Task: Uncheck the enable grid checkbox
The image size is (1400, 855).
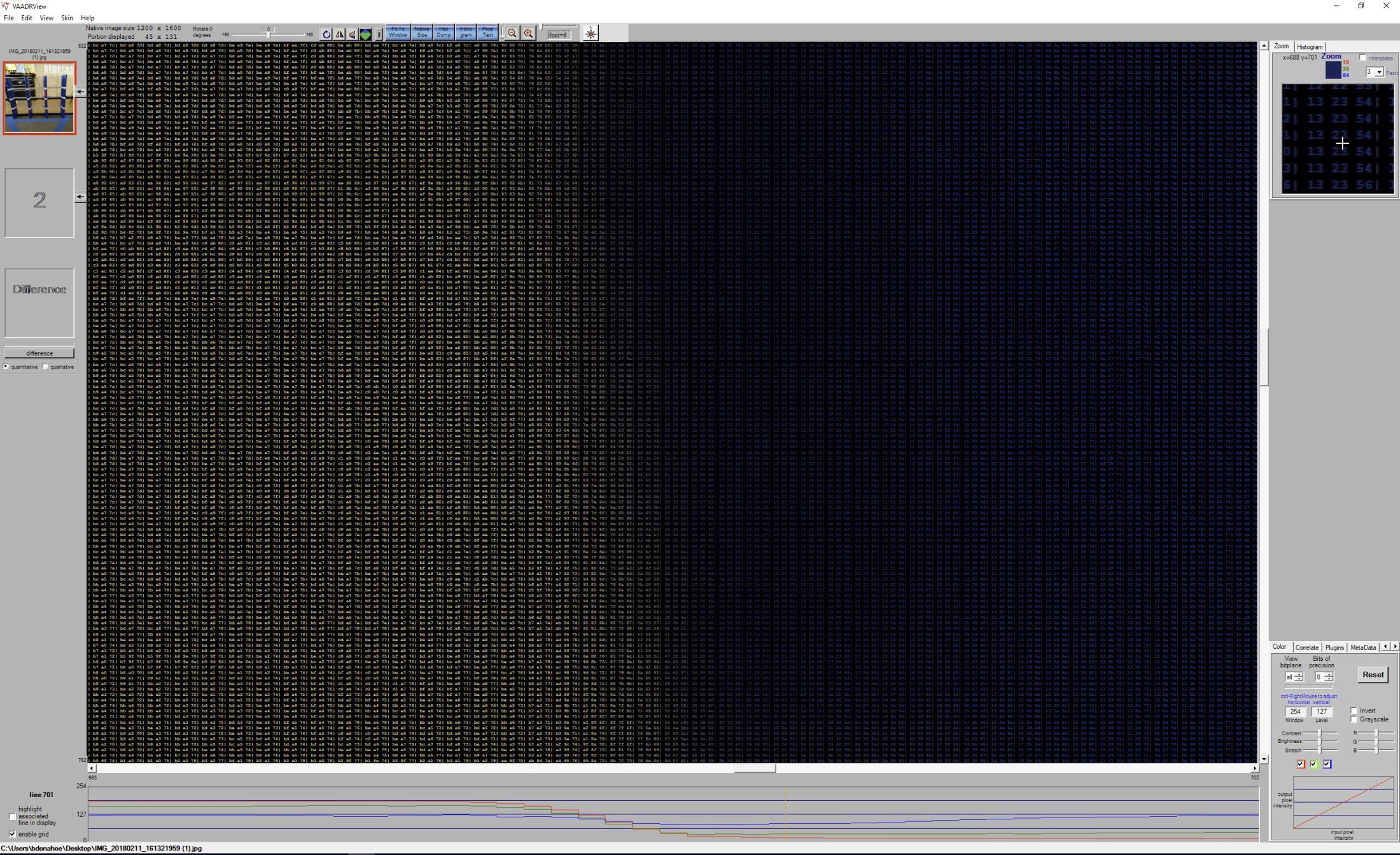Action: tap(12, 834)
